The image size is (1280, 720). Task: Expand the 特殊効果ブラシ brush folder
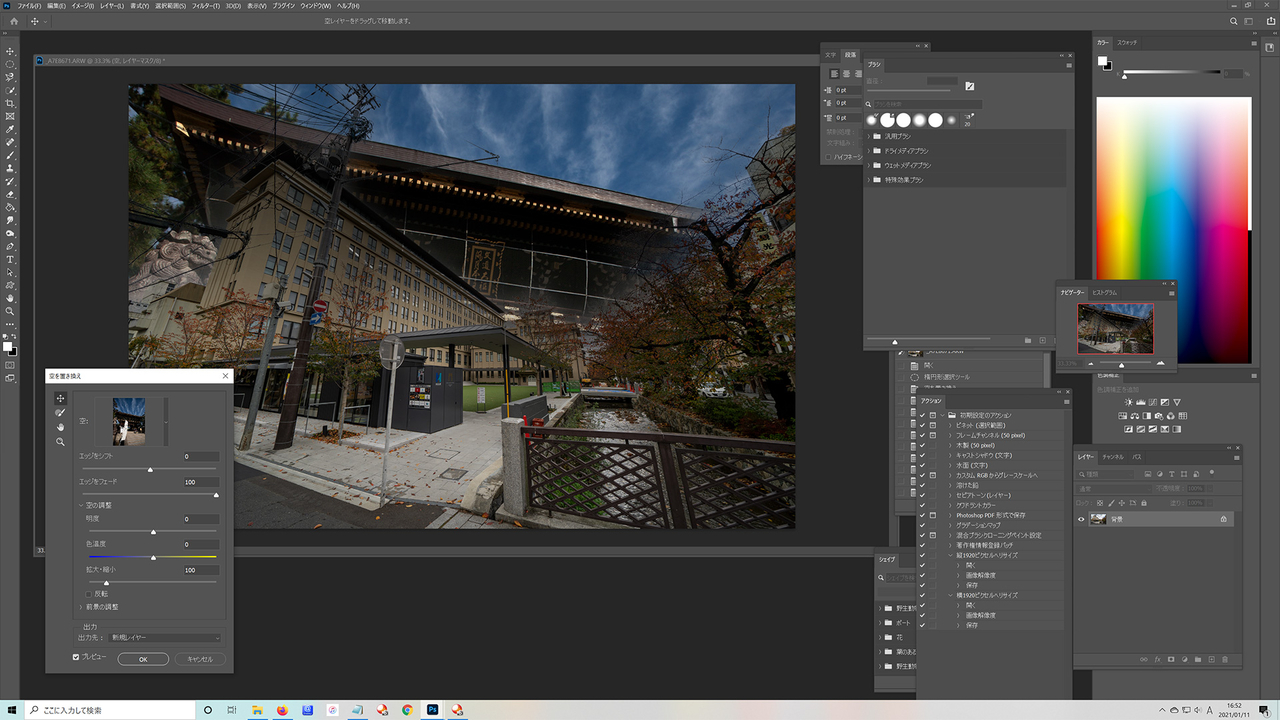tap(868, 180)
